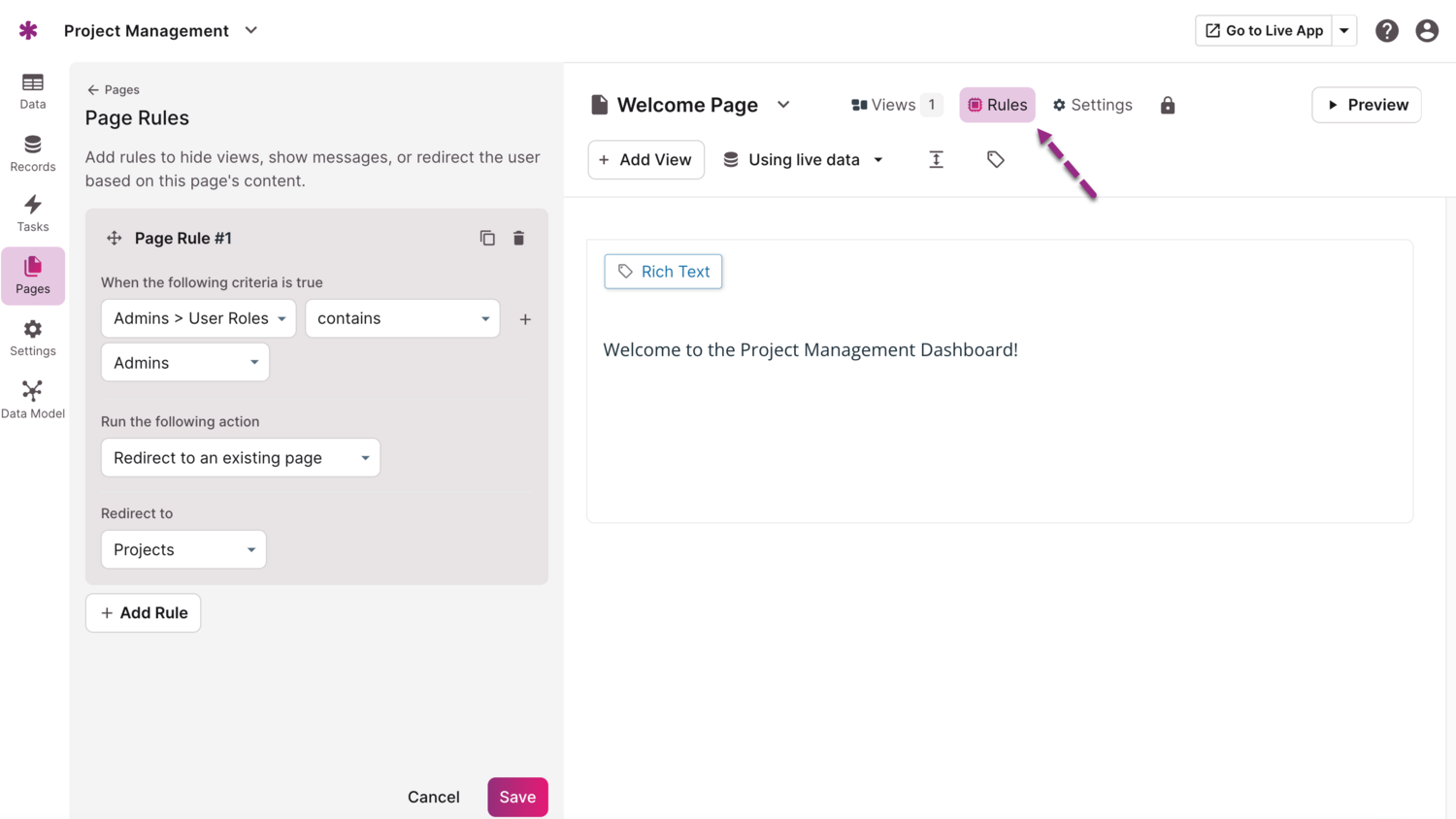Expand the Using live data dropdown

coord(804,159)
